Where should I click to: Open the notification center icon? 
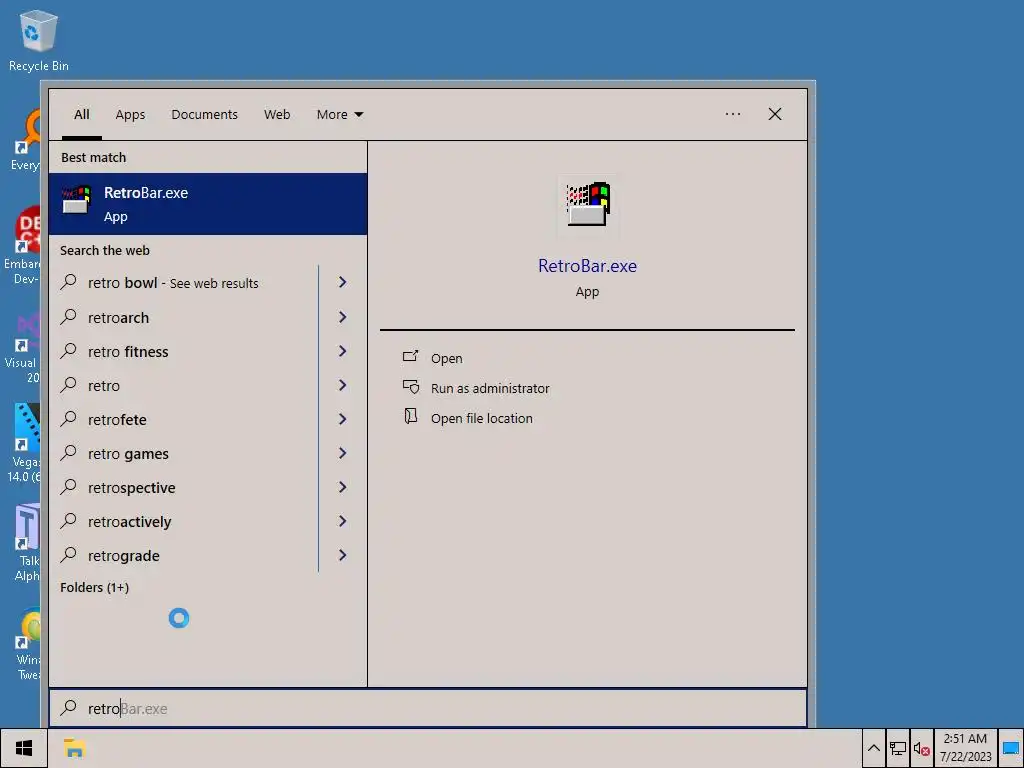click(x=1011, y=748)
